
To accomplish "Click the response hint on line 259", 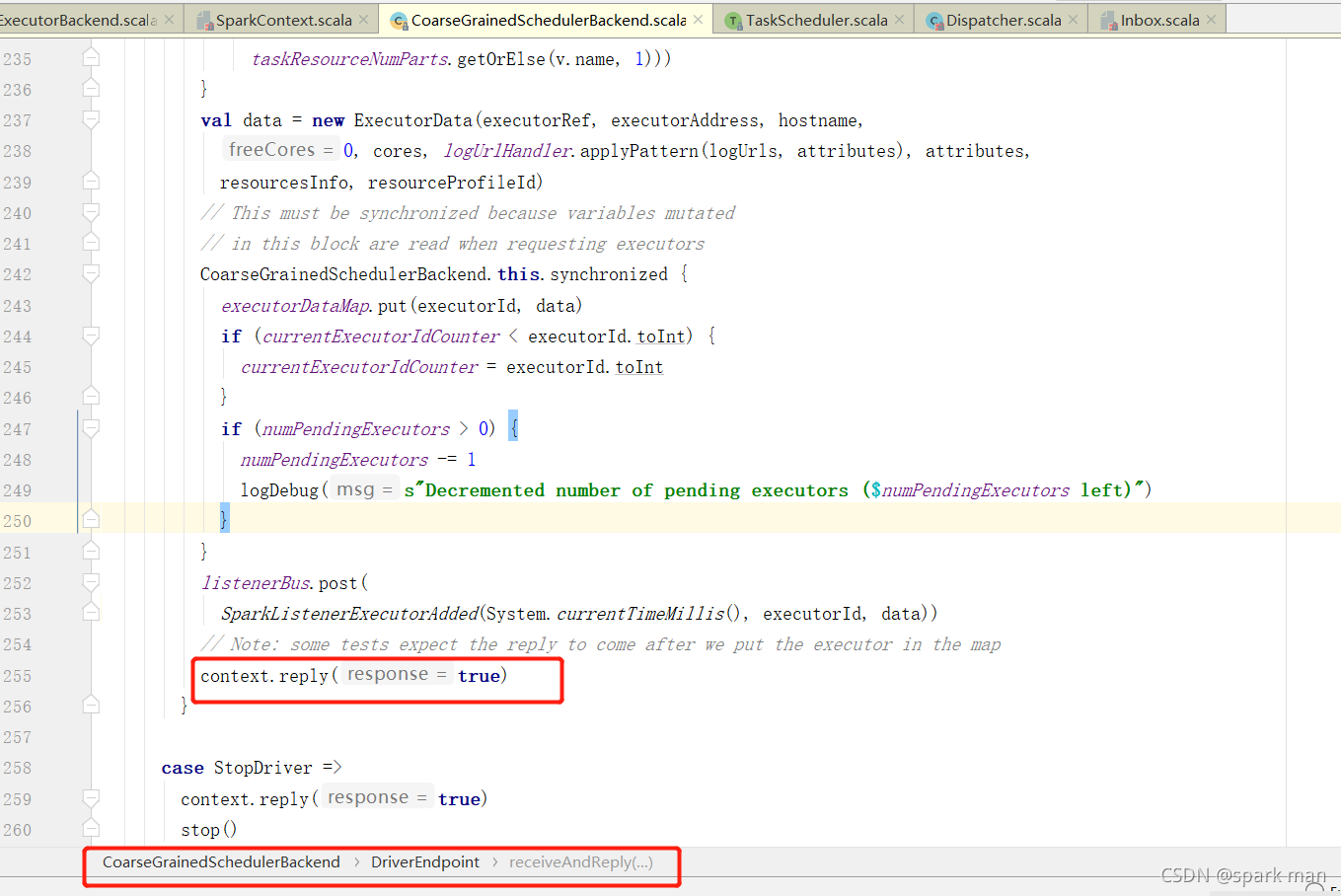I will [x=377, y=797].
